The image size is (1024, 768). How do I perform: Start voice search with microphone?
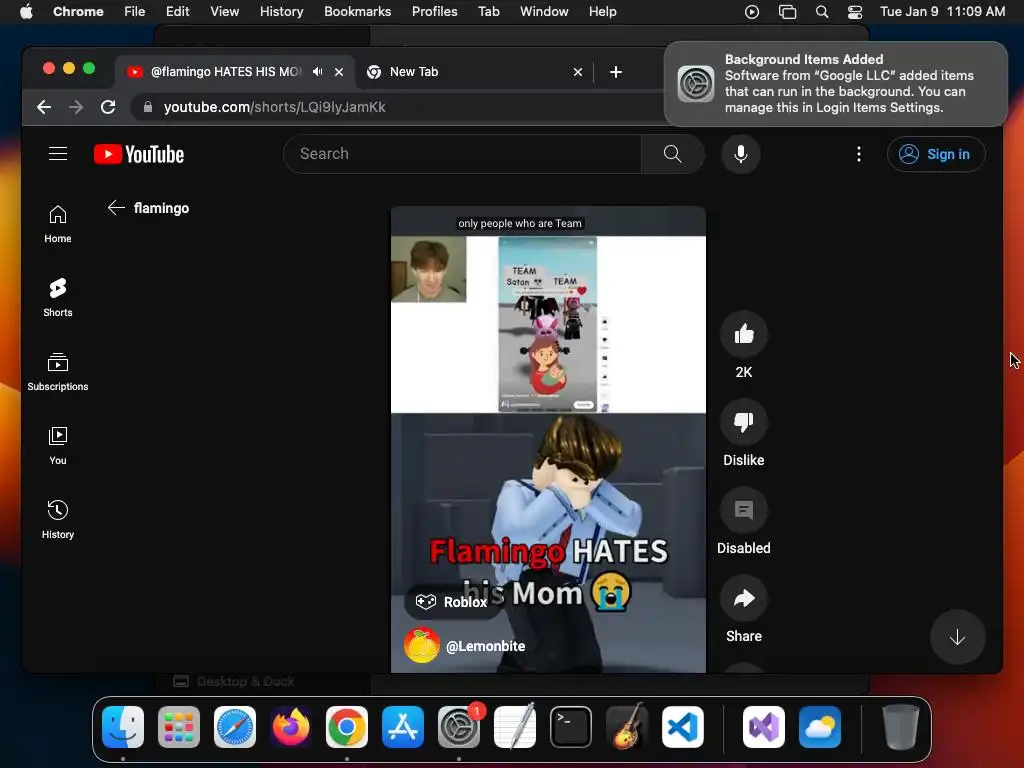tap(741, 154)
